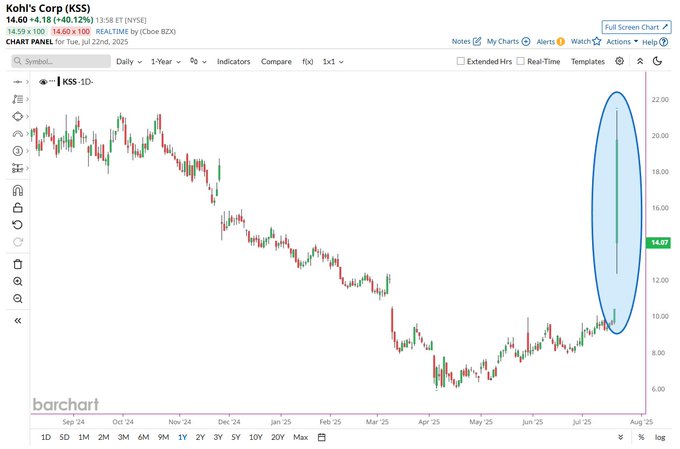This screenshot has width=680, height=449.
Task: Select the crosshair cursor tool
Action: tap(17, 82)
